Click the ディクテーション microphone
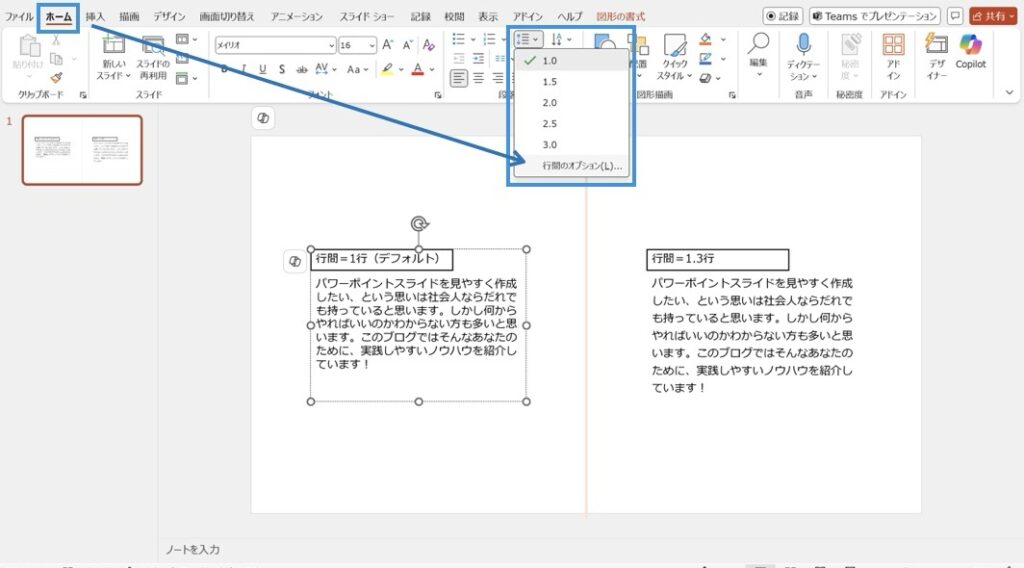The height and width of the screenshot is (568, 1024). 803,57
